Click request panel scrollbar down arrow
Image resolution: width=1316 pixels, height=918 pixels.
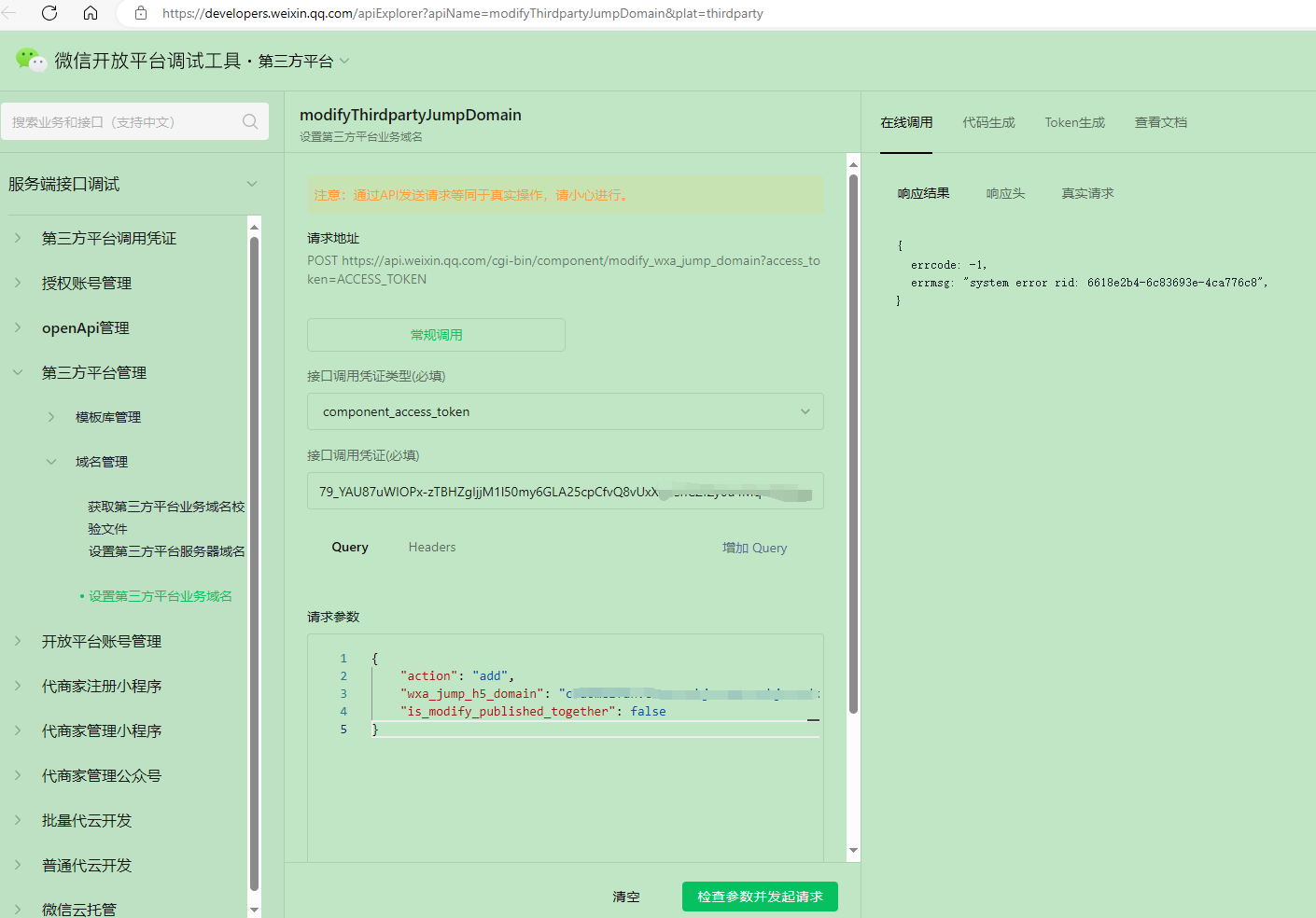(x=853, y=851)
